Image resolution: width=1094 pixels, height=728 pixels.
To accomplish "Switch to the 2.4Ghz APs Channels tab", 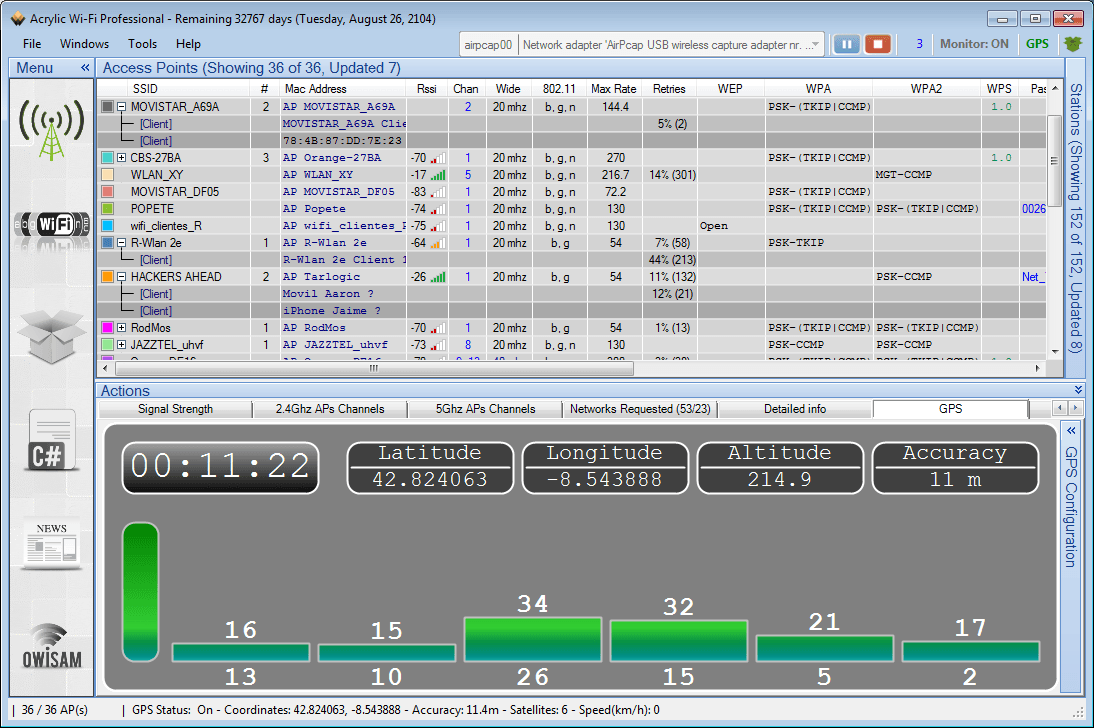I will pos(329,409).
